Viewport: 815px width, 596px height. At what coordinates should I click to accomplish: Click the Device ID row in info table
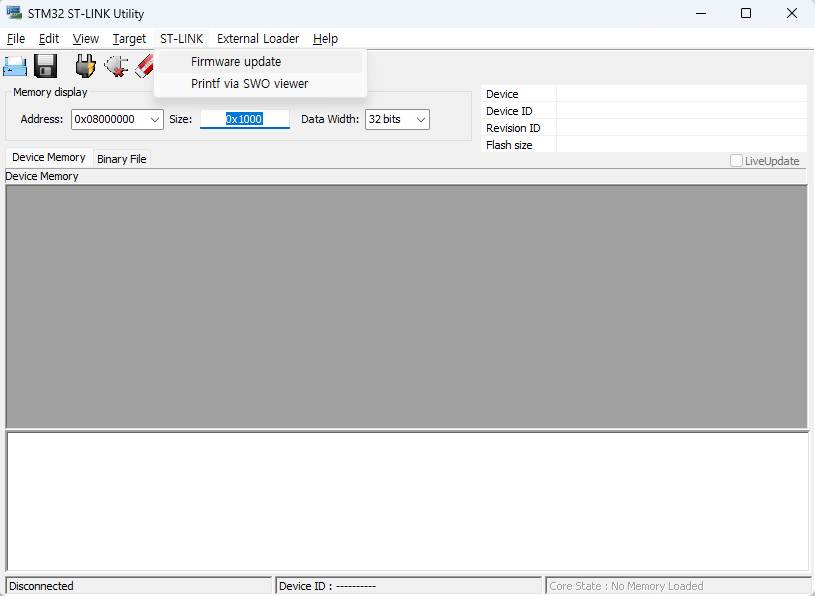[x=644, y=111]
